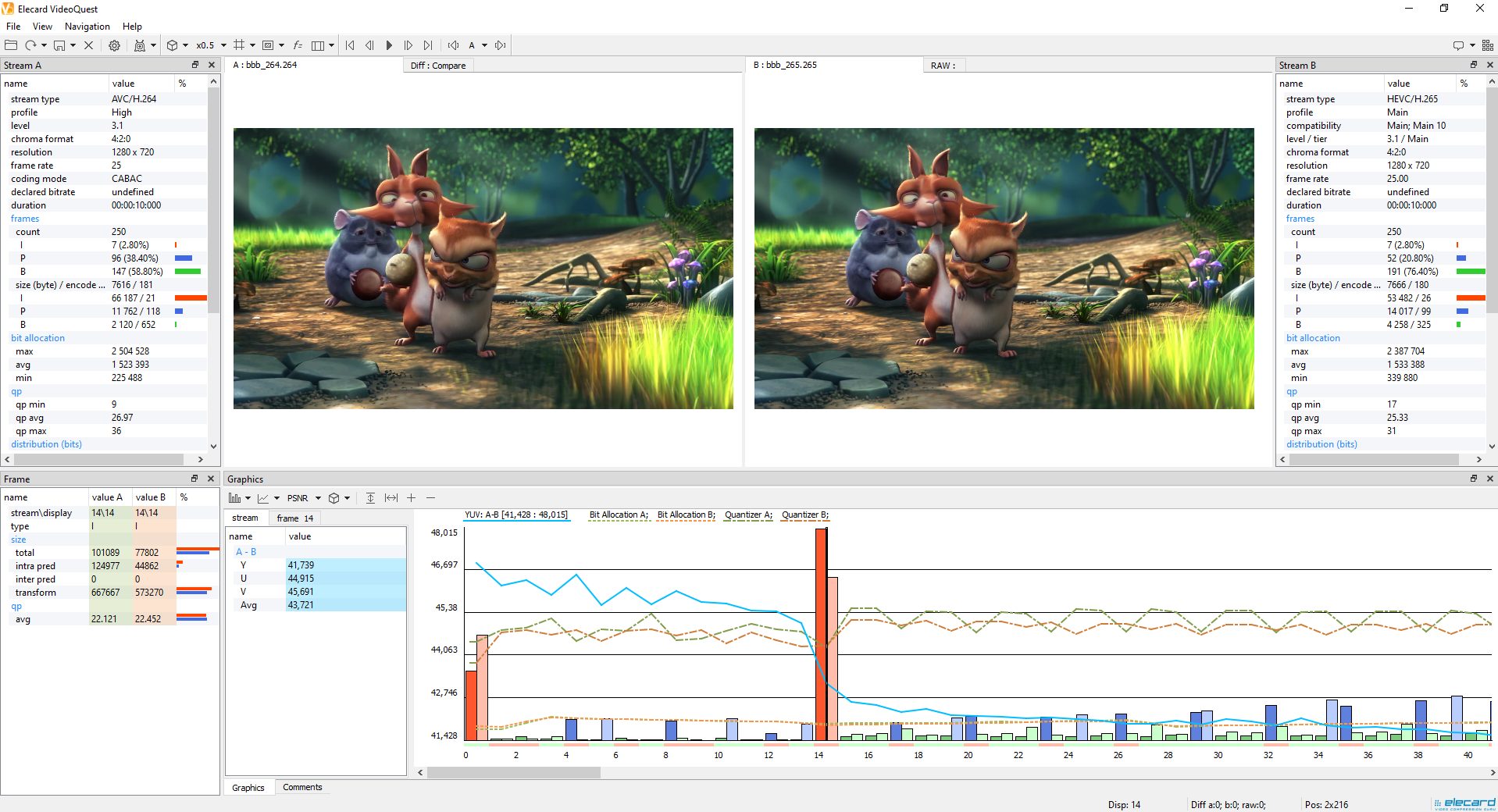Image resolution: width=1498 pixels, height=812 pixels.
Task: Play the video stream
Action: tap(389, 45)
